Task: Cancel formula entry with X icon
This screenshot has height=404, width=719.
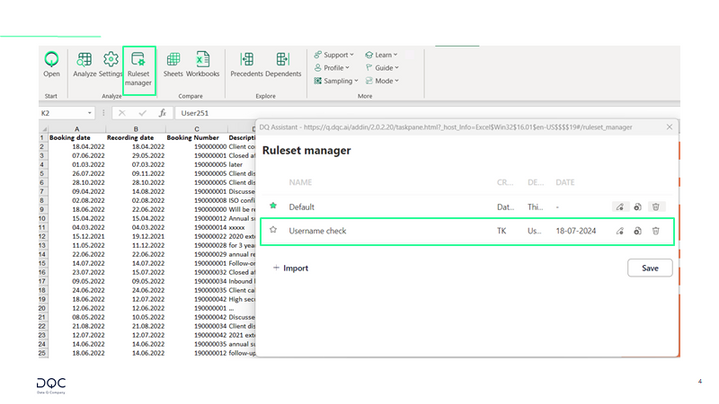Action: [122, 113]
